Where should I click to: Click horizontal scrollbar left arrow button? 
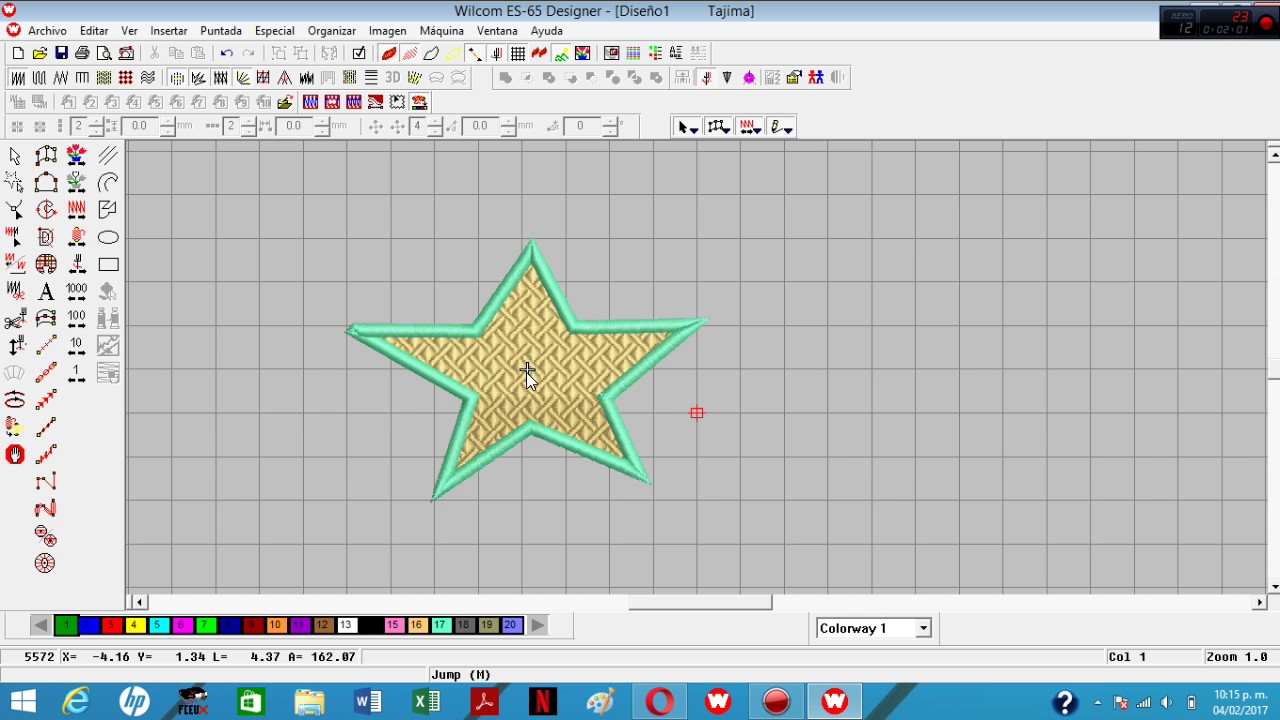[x=140, y=602]
